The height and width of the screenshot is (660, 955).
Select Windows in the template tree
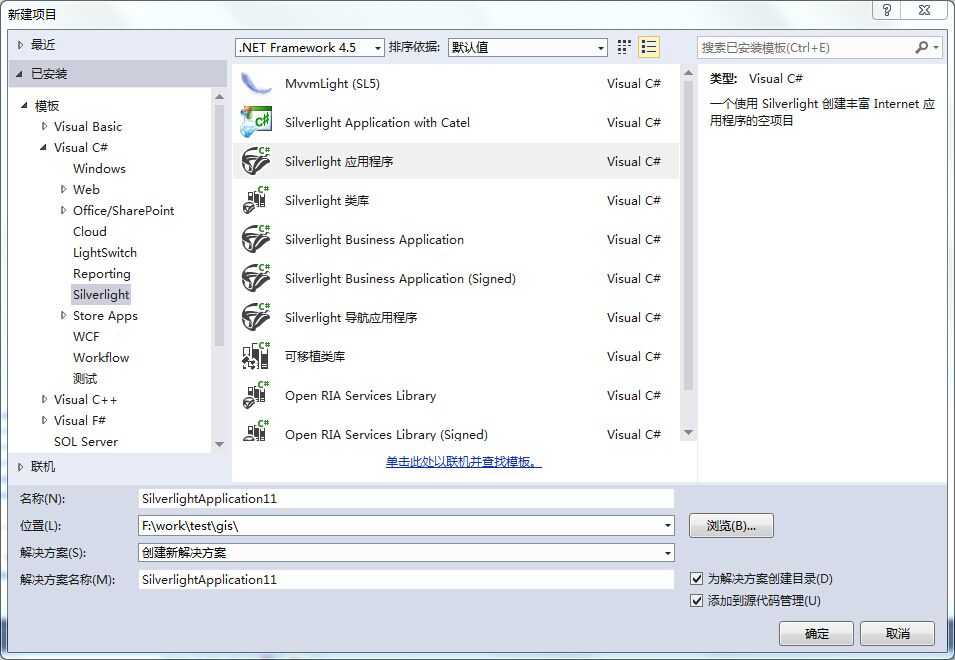(x=99, y=169)
